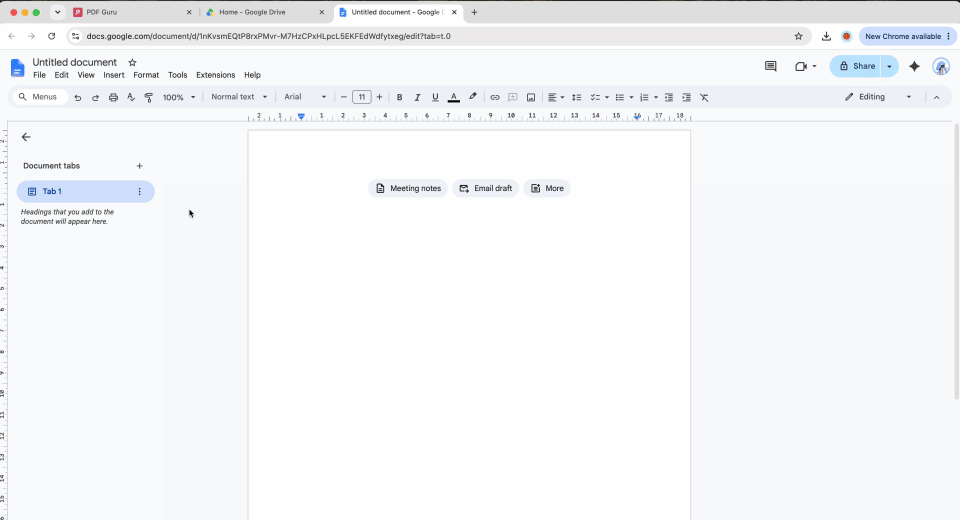
Task: Select the Paint format tool
Action: coord(149,97)
